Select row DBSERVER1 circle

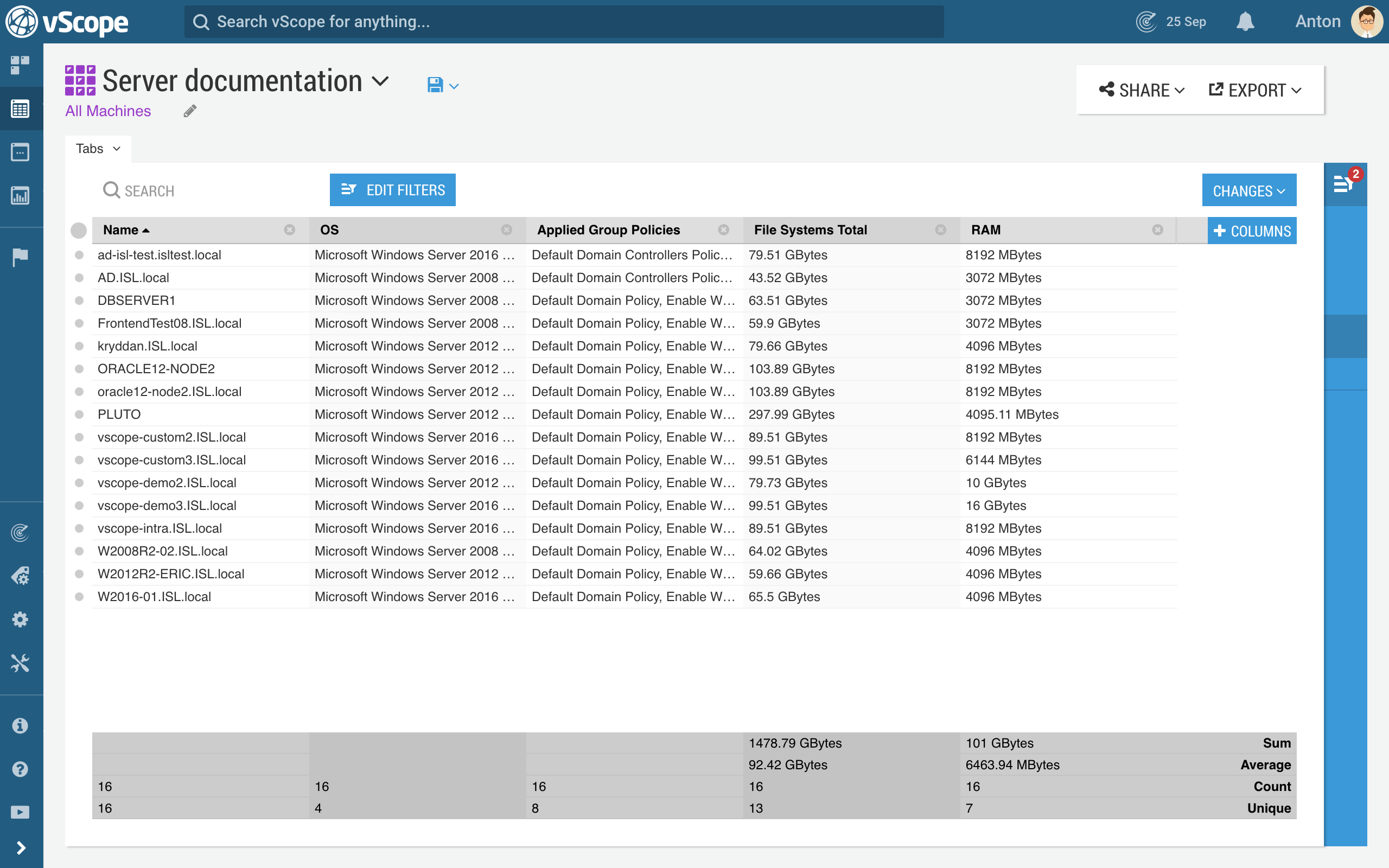[x=79, y=300]
